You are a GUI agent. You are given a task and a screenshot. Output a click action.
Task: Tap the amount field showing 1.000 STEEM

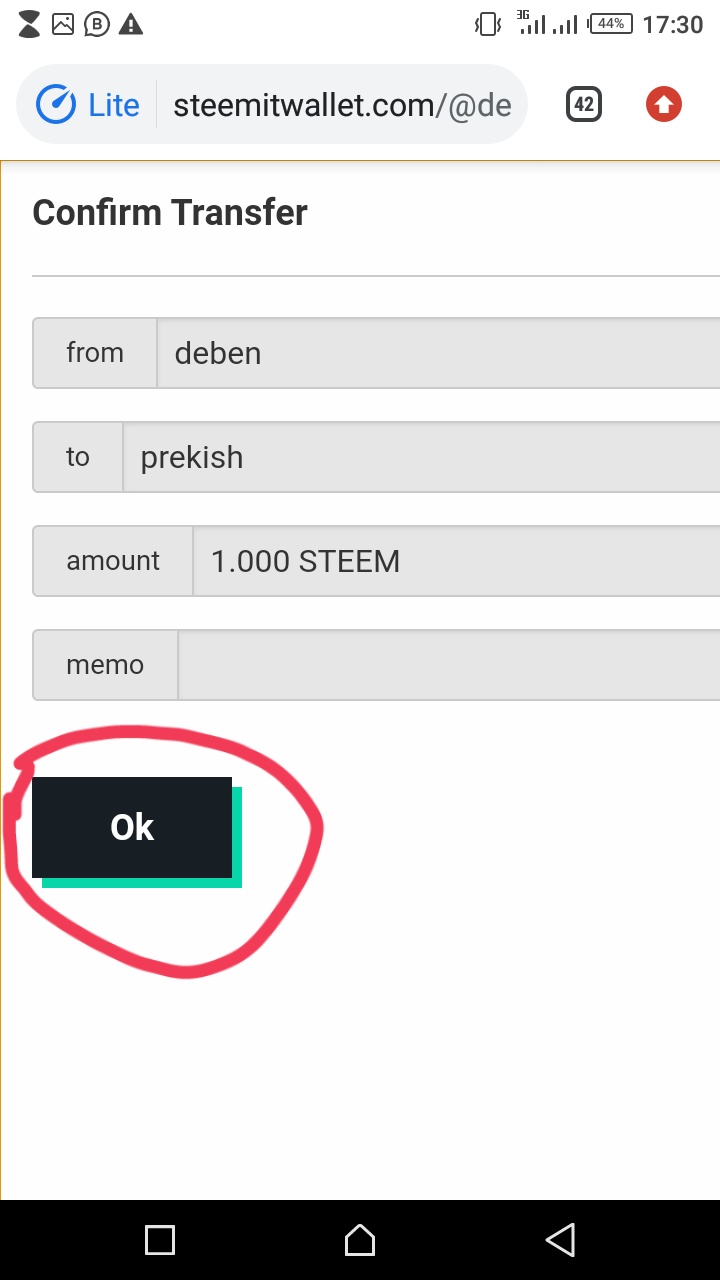pyautogui.click(x=455, y=561)
